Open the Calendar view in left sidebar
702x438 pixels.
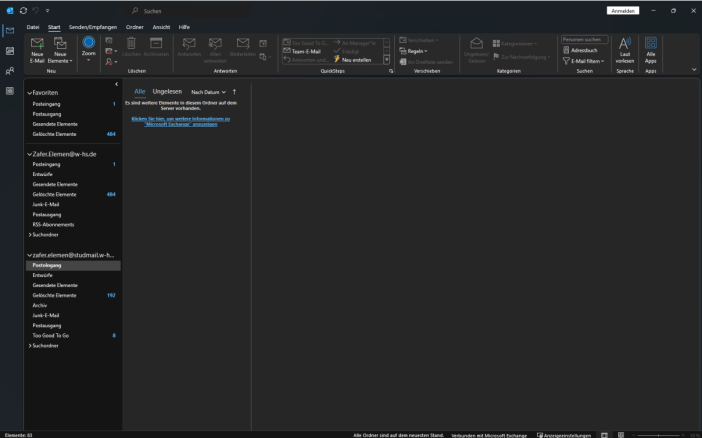(10, 50)
